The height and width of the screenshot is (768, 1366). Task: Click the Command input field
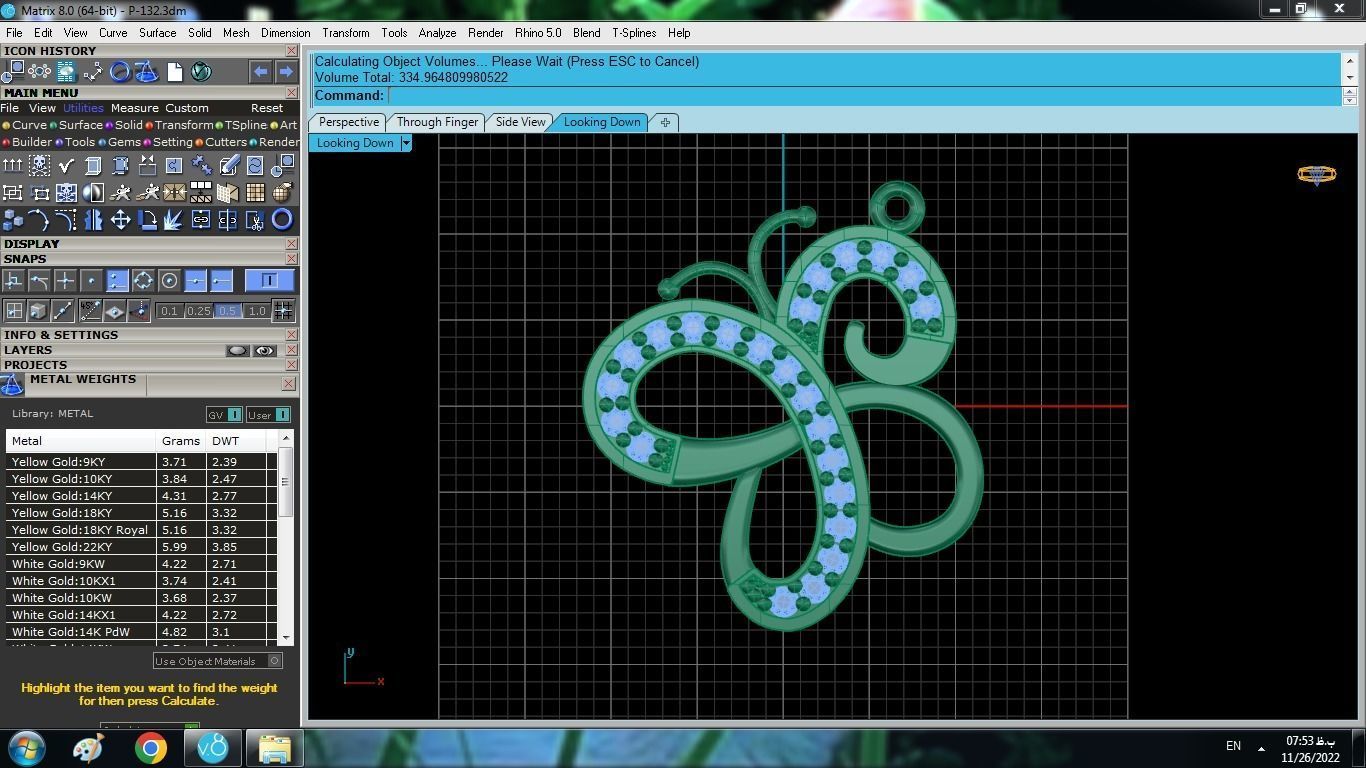click(x=864, y=95)
